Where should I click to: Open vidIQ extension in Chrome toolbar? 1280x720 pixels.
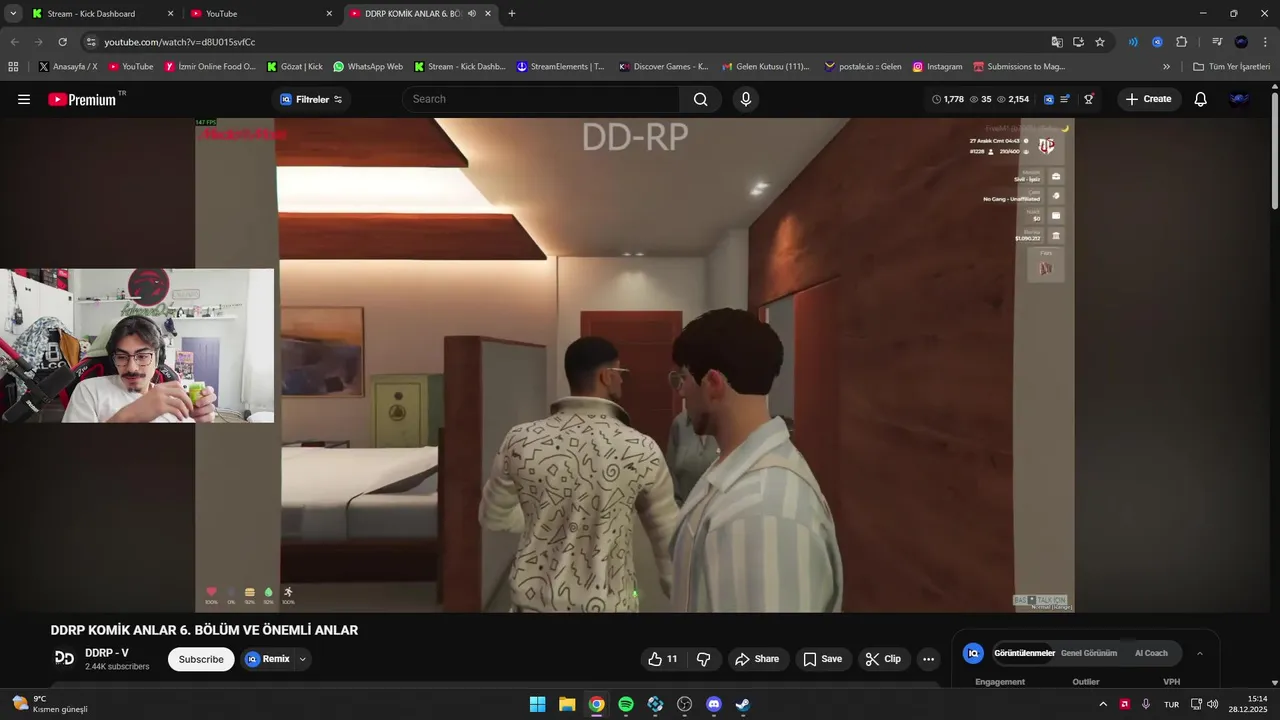click(1157, 42)
